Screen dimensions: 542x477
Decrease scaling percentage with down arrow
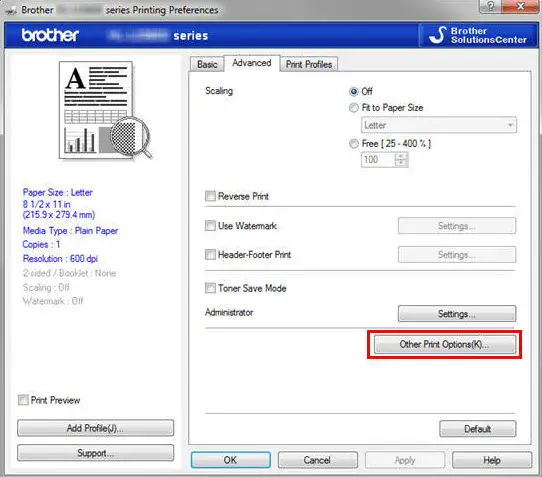click(x=401, y=163)
